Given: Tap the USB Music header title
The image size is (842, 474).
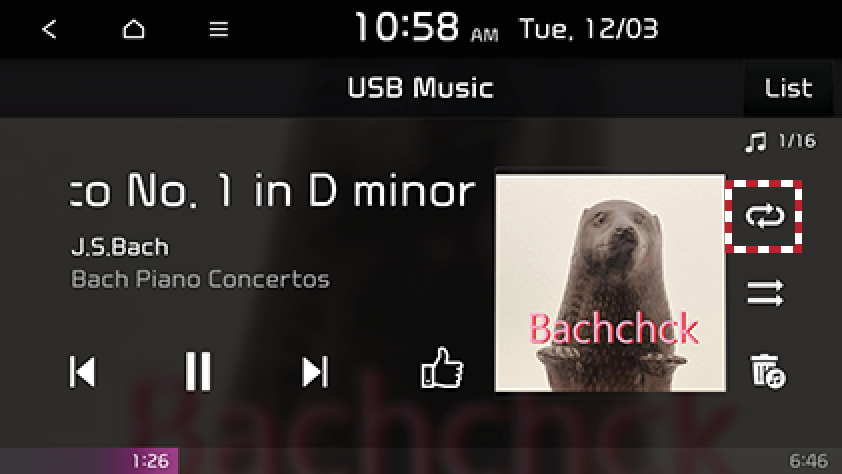Looking at the screenshot, I should pos(420,87).
